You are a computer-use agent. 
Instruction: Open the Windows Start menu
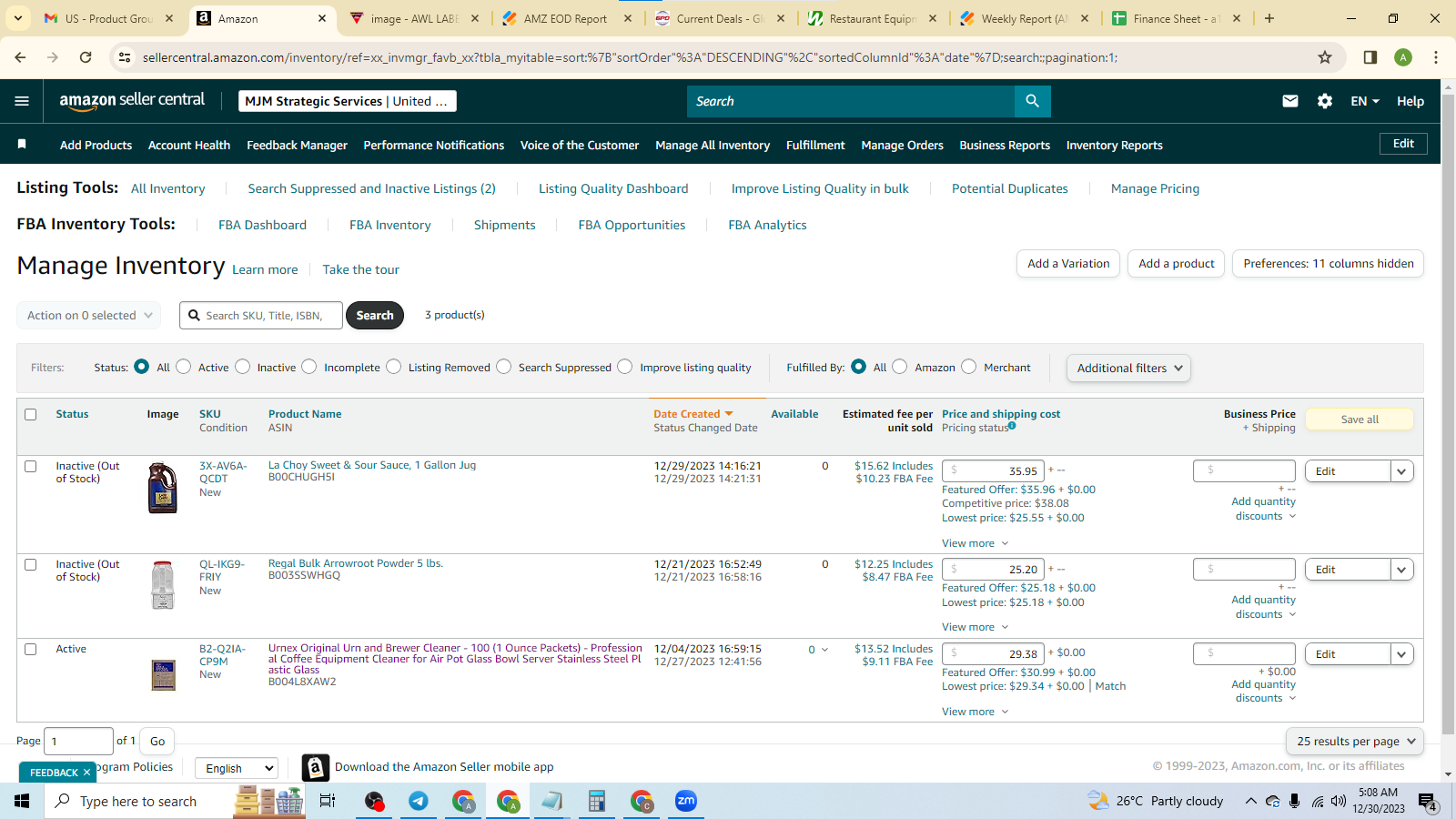click(x=22, y=801)
